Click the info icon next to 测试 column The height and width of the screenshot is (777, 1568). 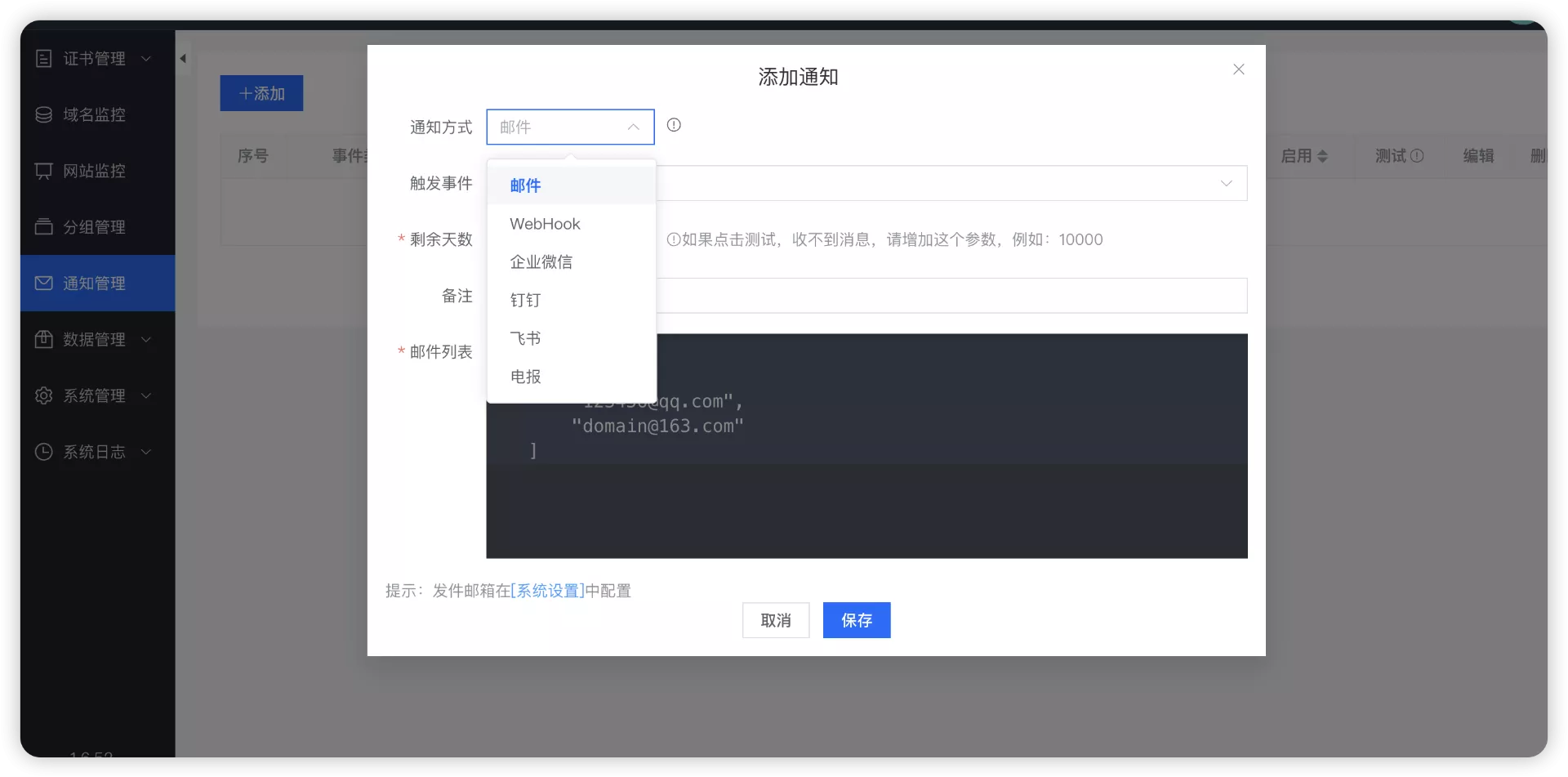1417,155
